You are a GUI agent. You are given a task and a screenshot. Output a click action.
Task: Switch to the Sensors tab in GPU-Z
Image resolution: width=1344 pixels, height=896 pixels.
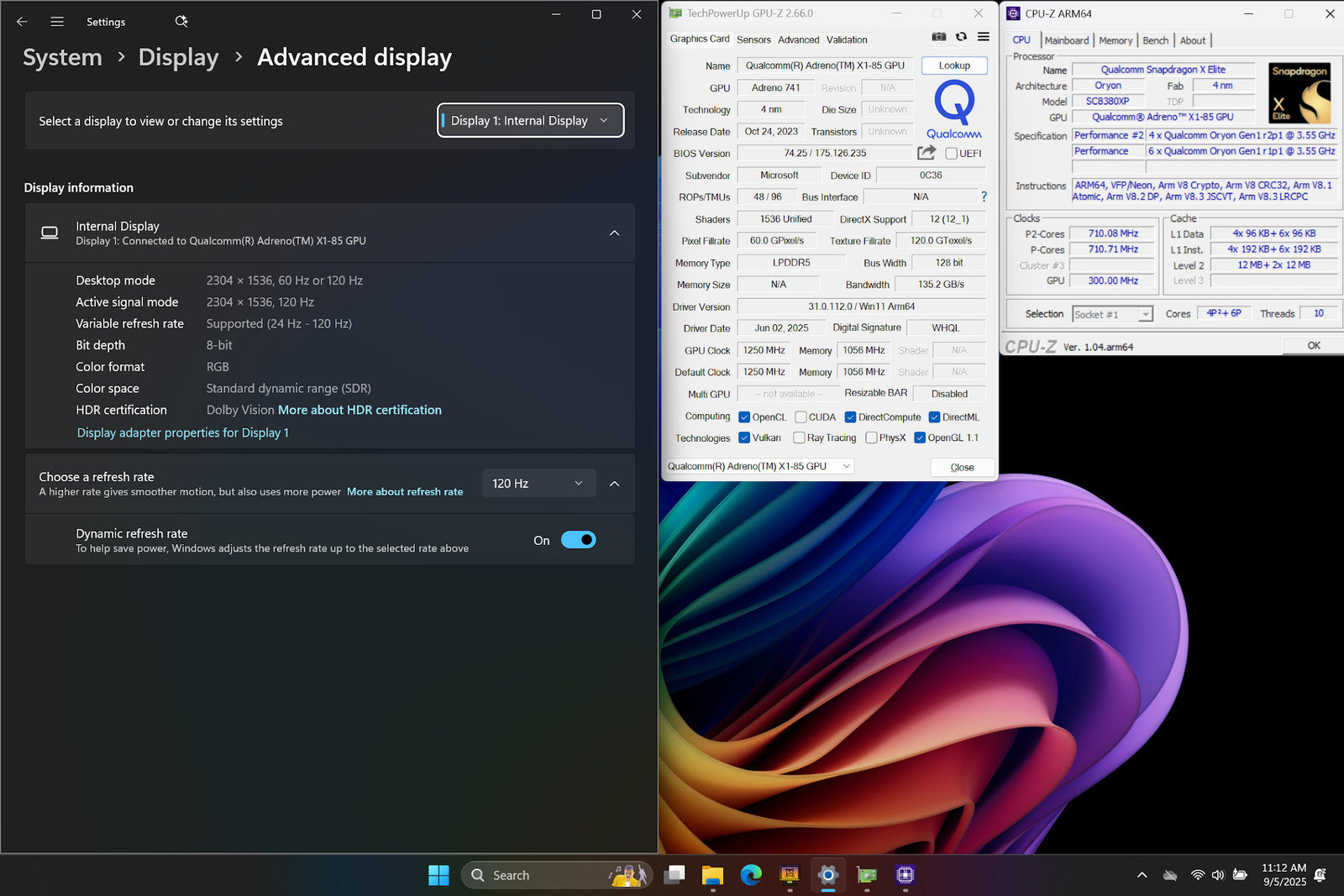(x=753, y=39)
